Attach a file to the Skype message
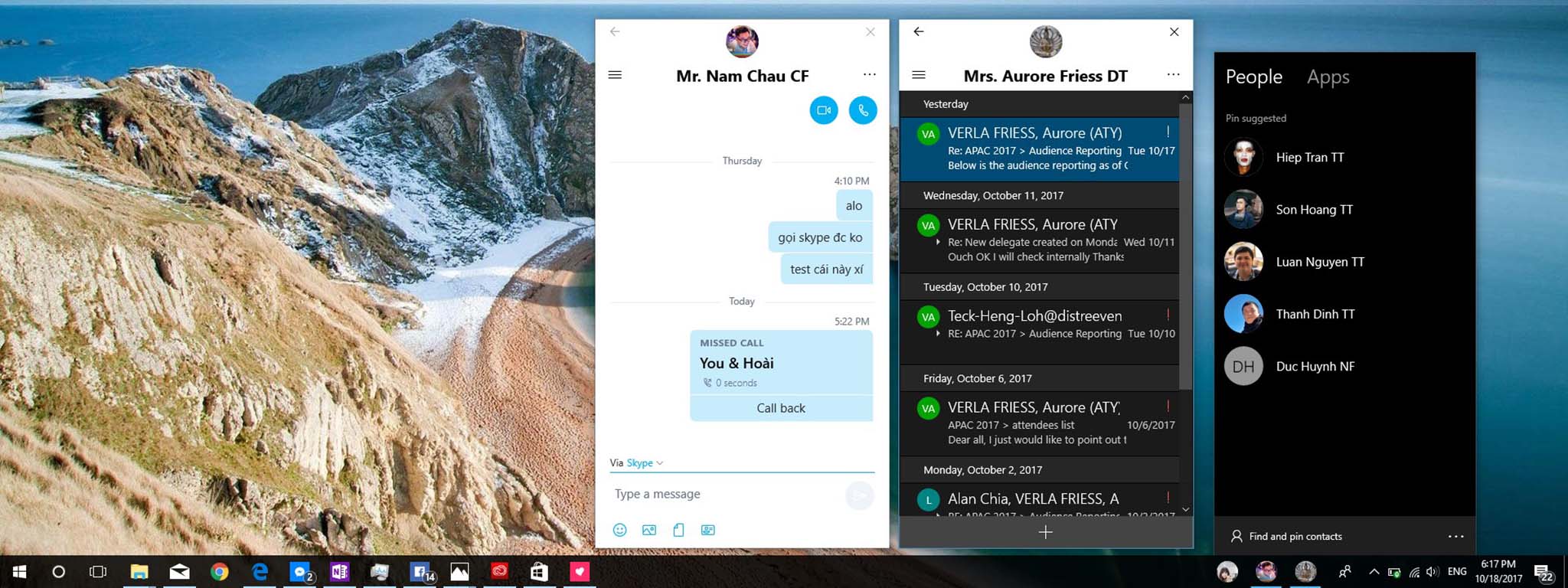This screenshot has height=588, width=1568. click(678, 530)
